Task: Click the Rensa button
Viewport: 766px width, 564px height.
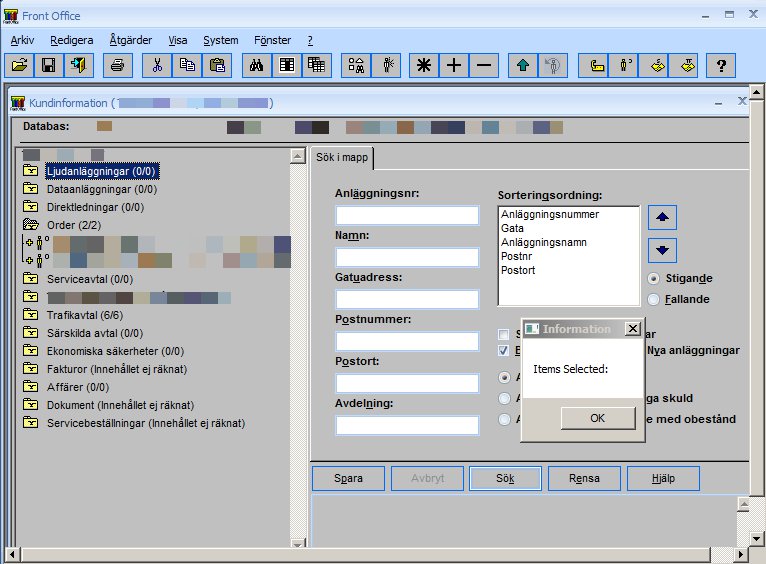Action: point(584,478)
